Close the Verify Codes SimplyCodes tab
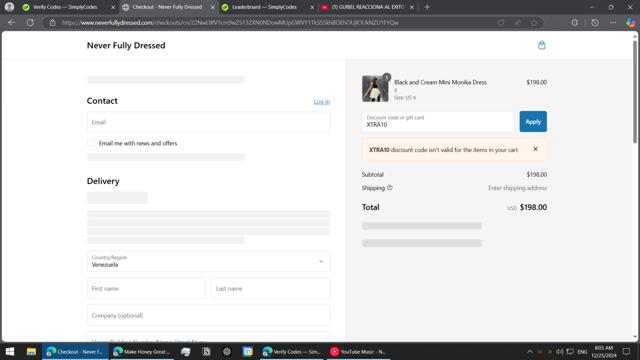Image resolution: width=640 pixels, height=360 pixels. click(113, 7)
